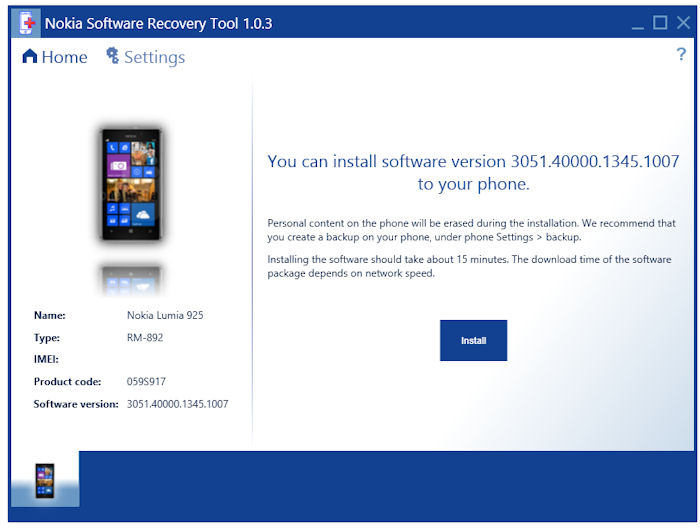Screen dimensions: 700x531
Task: Click the 'IMEI:' label
Action: pyautogui.click(x=46, y=360)
